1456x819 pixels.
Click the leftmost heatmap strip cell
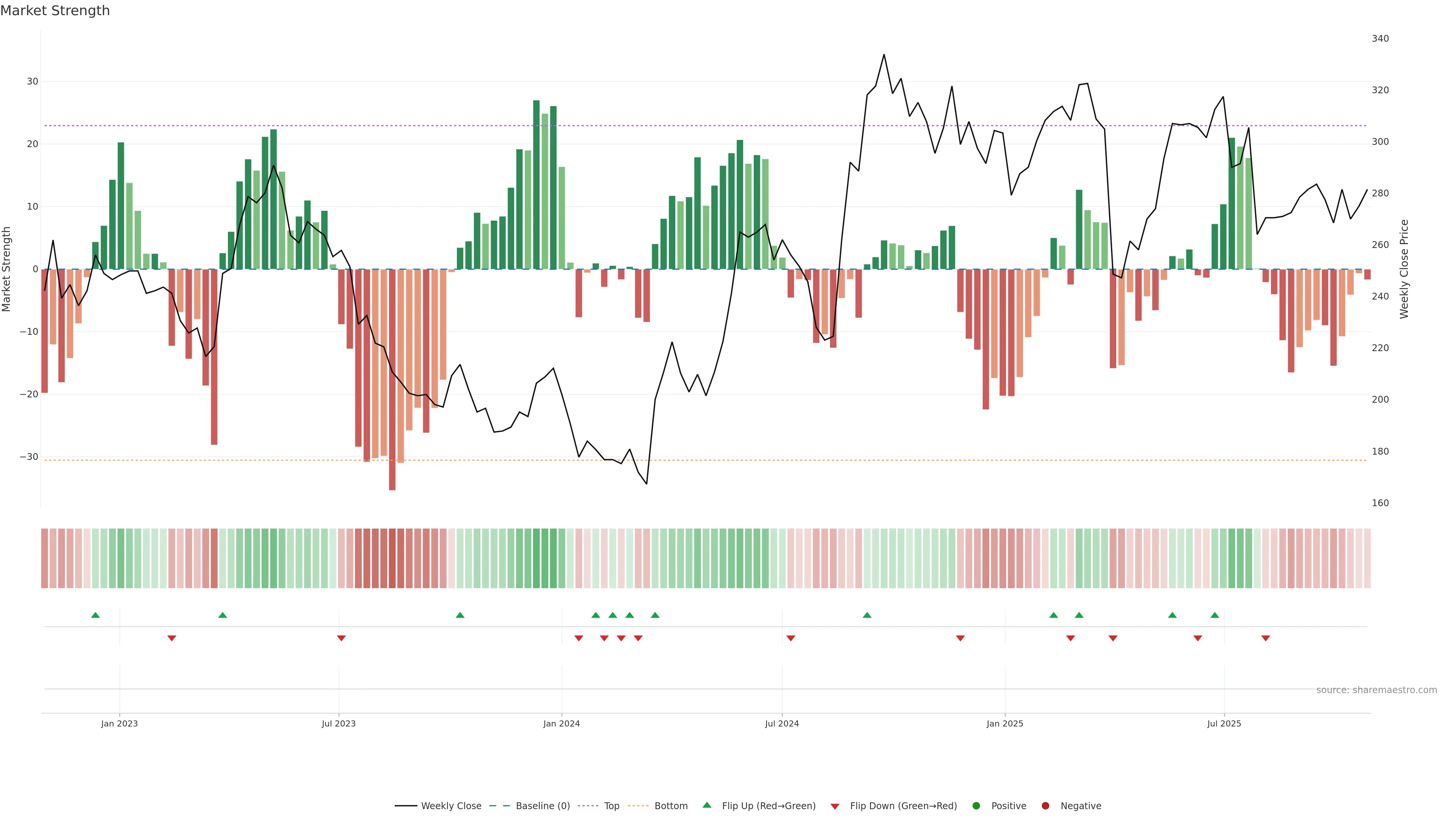click(44, 559)
